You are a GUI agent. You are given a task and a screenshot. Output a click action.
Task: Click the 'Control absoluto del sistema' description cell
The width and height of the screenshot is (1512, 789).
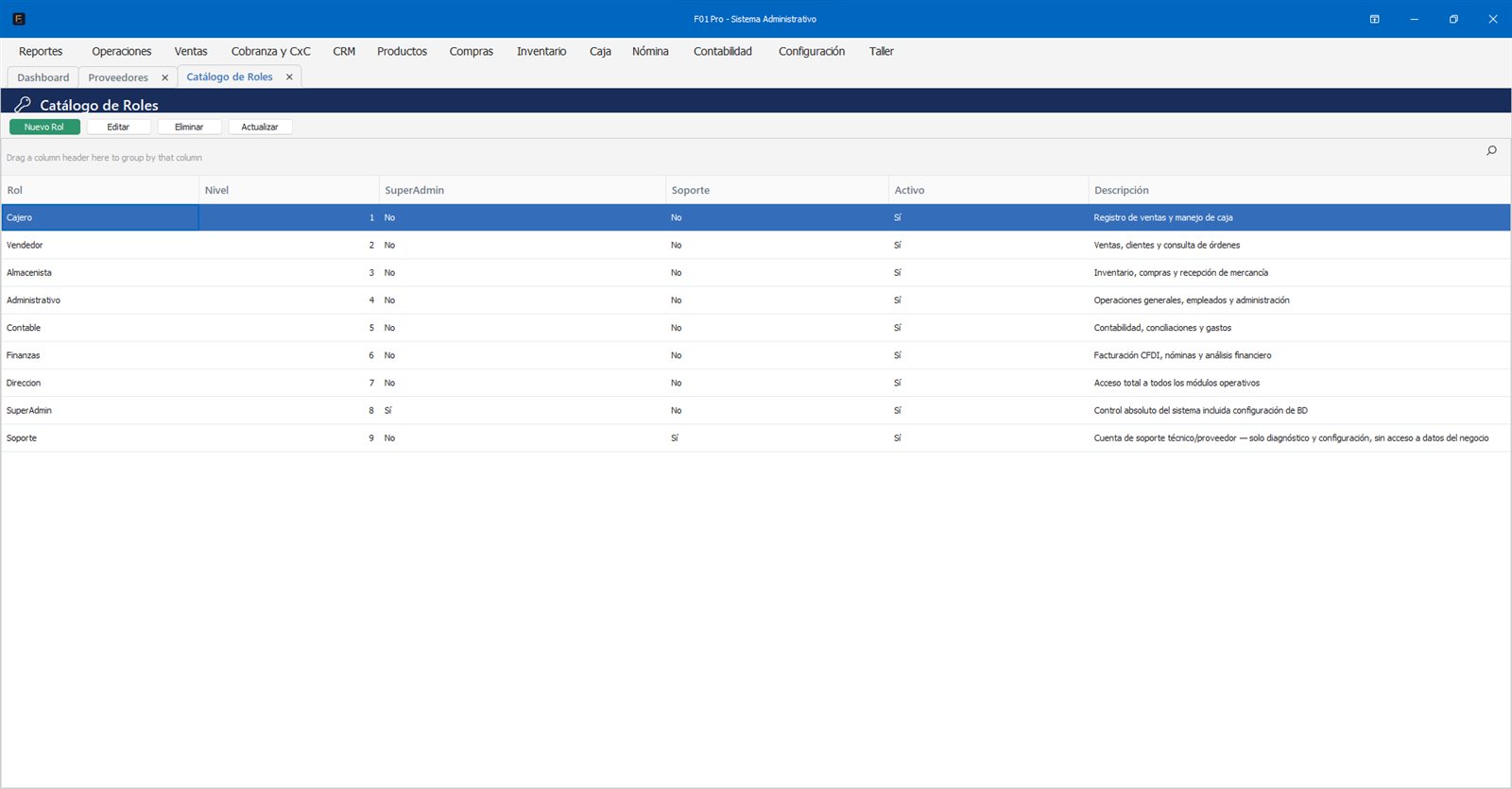(1299, 410)
